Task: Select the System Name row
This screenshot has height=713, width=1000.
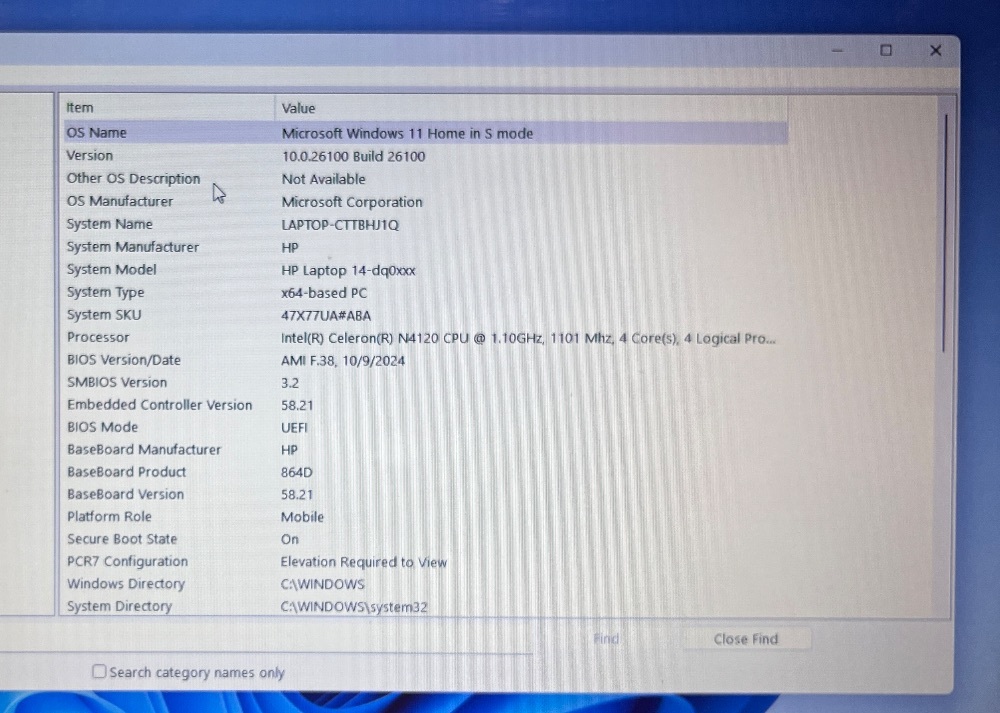Action: click(x=110, y=224)
